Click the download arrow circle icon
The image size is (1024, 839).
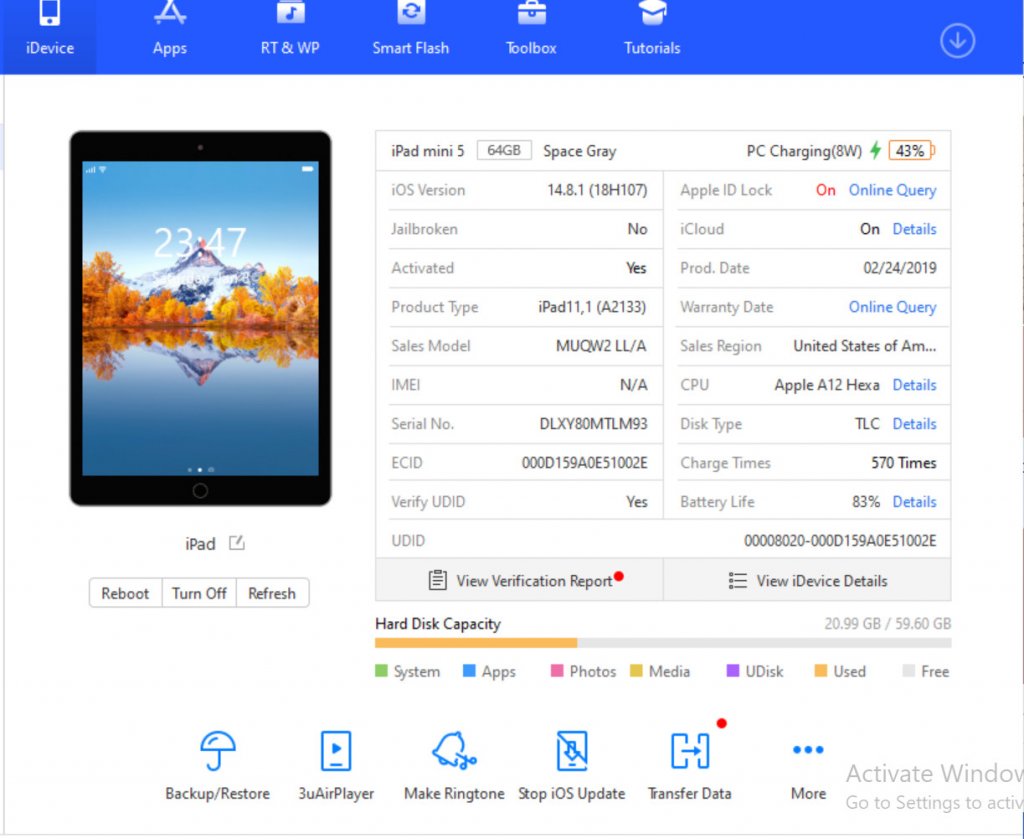957,40
